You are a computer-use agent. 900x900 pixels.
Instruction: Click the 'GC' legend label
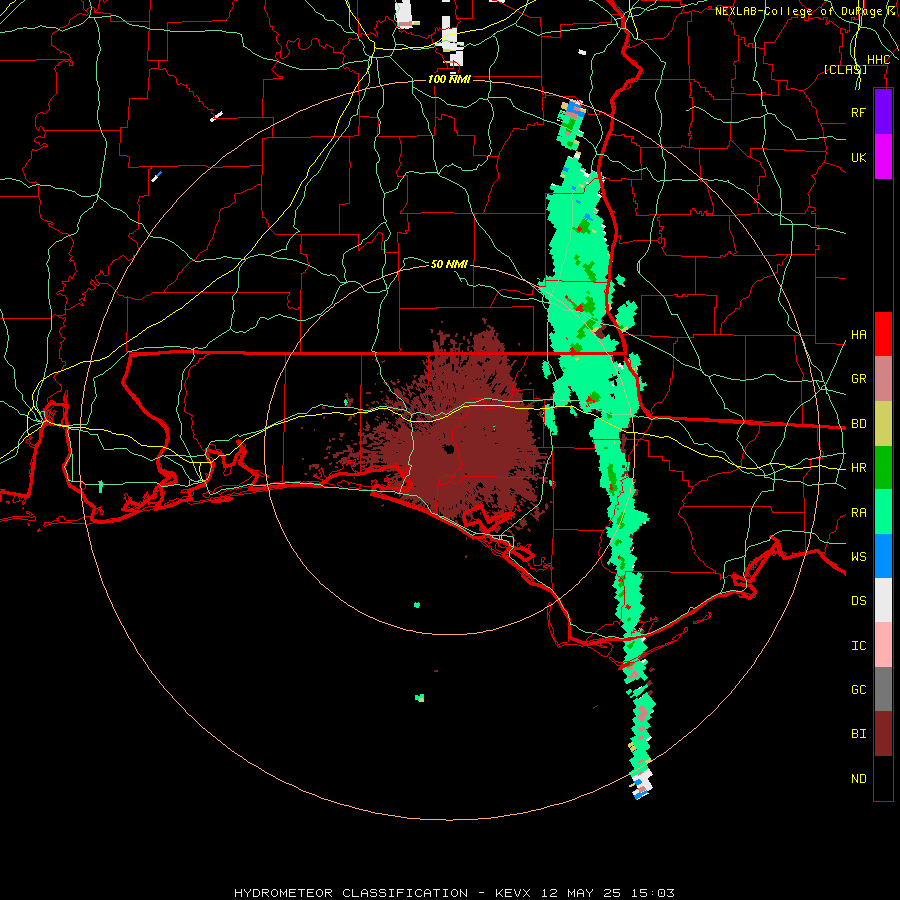pyautogui.click(x=858, y=690)
